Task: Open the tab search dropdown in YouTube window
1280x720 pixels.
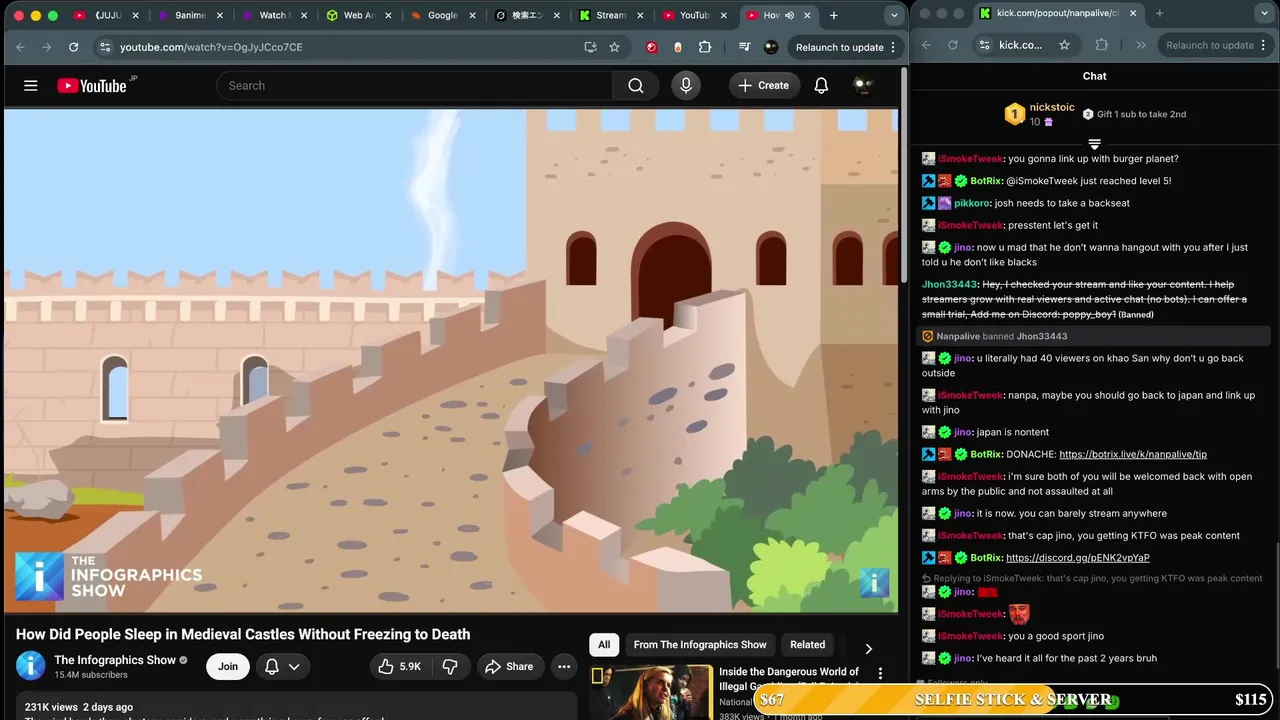Action: click(893, 15)
